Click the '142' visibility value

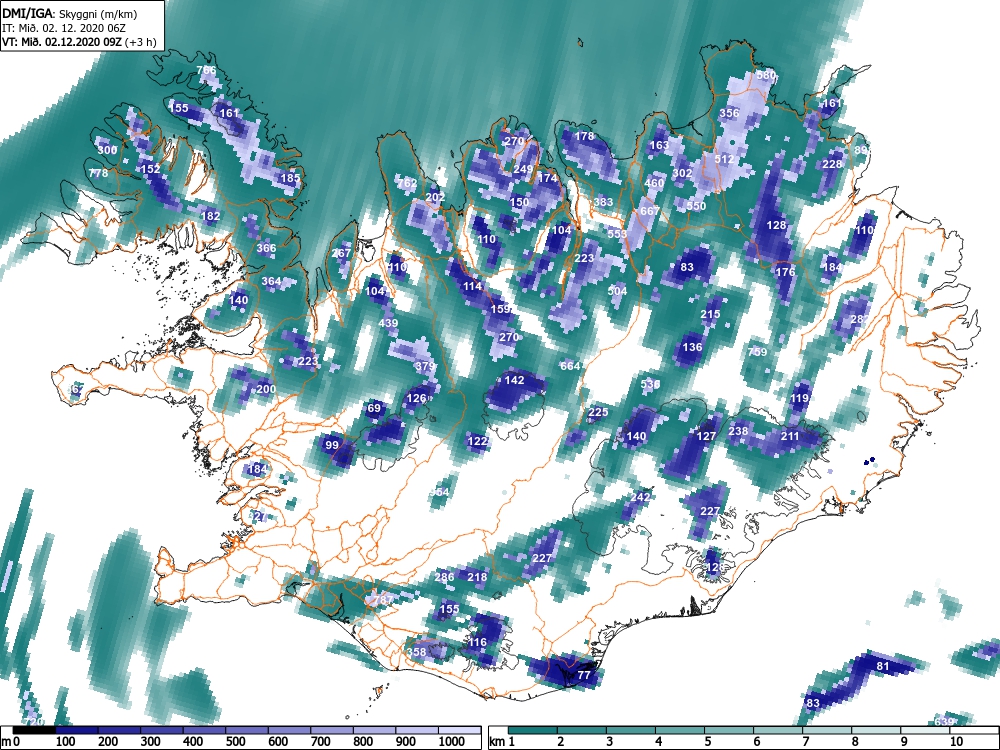click(x=514, y=379)
